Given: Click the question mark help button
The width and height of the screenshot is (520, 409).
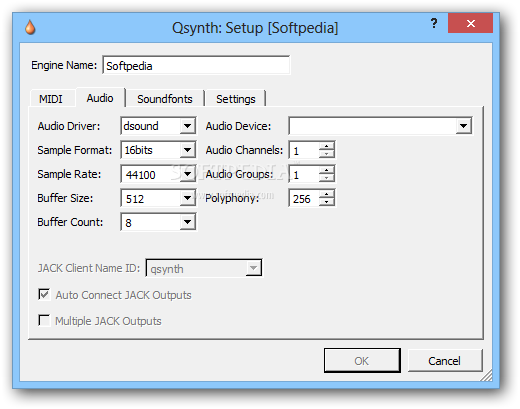Looking at the screenshot, I should click(434, 23).
